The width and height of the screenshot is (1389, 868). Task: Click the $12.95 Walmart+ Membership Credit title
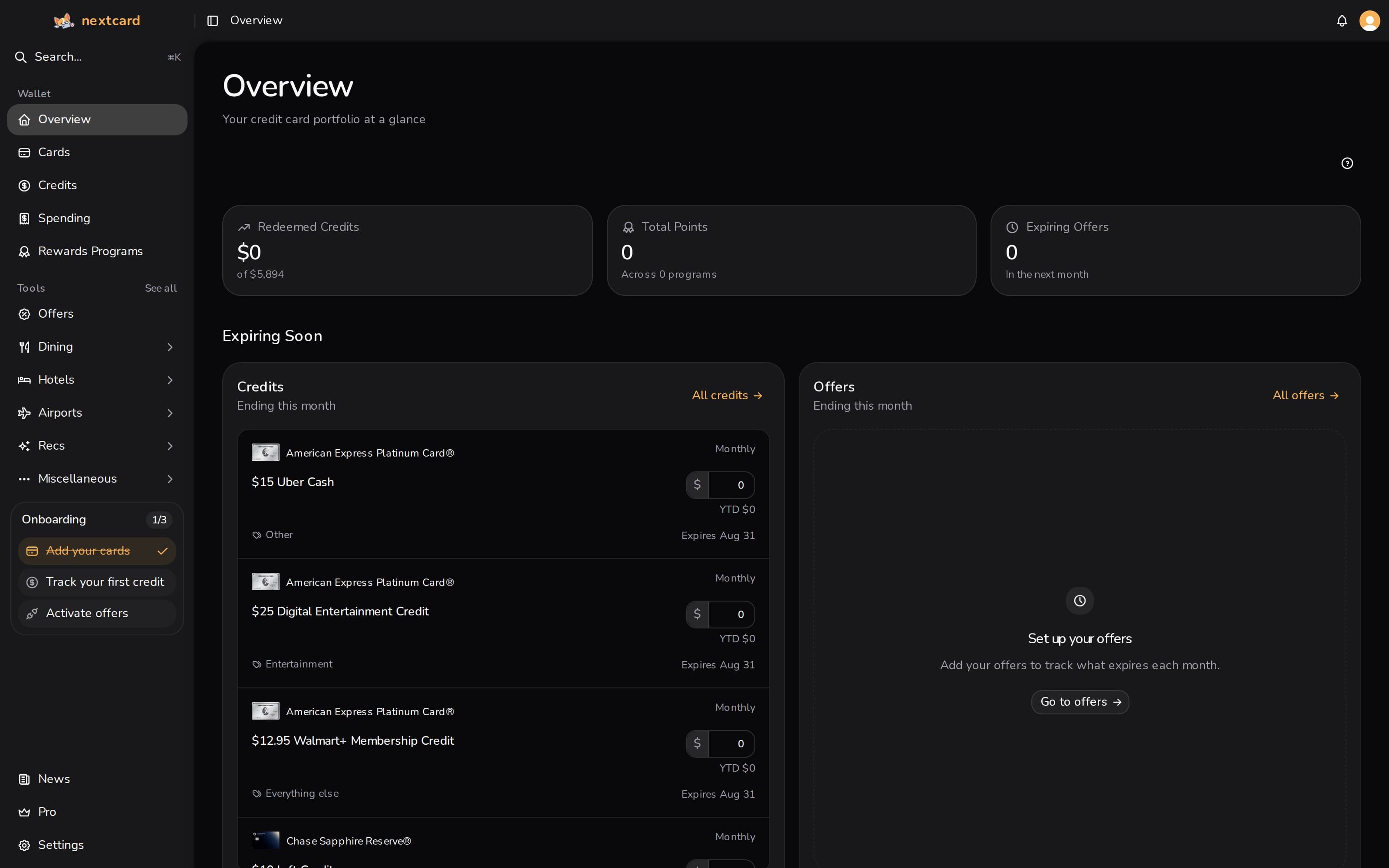(352, 740)
